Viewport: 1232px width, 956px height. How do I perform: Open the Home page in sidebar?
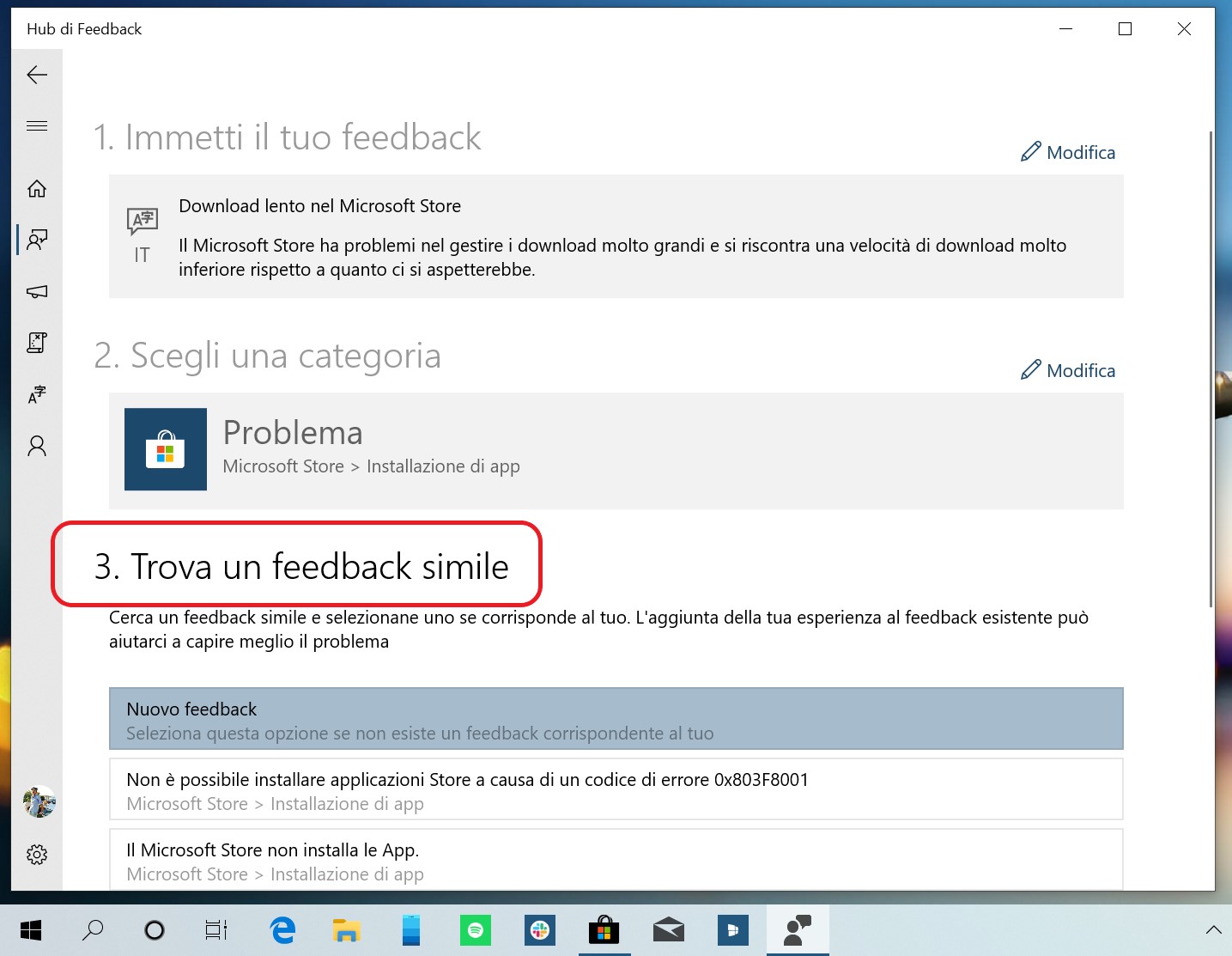[x=37, y=188]
